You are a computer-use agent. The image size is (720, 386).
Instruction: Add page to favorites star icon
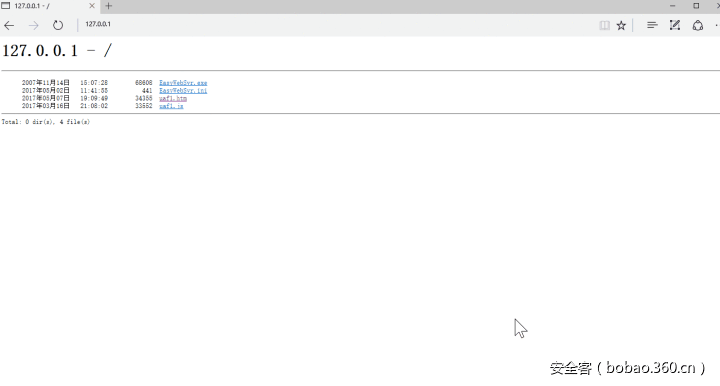pos(621,25)
